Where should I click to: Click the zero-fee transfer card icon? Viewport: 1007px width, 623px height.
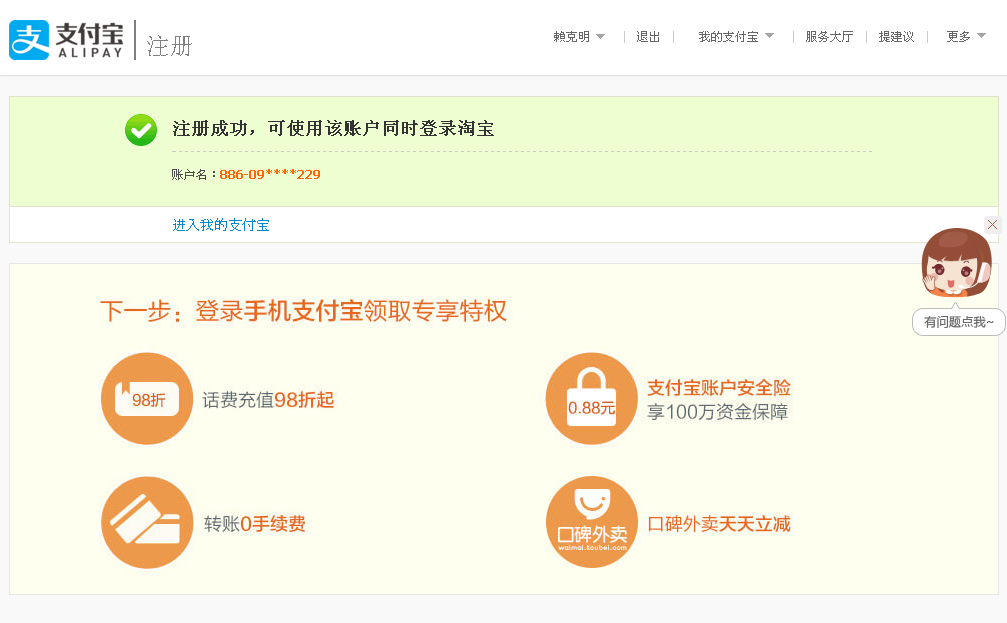147,522
